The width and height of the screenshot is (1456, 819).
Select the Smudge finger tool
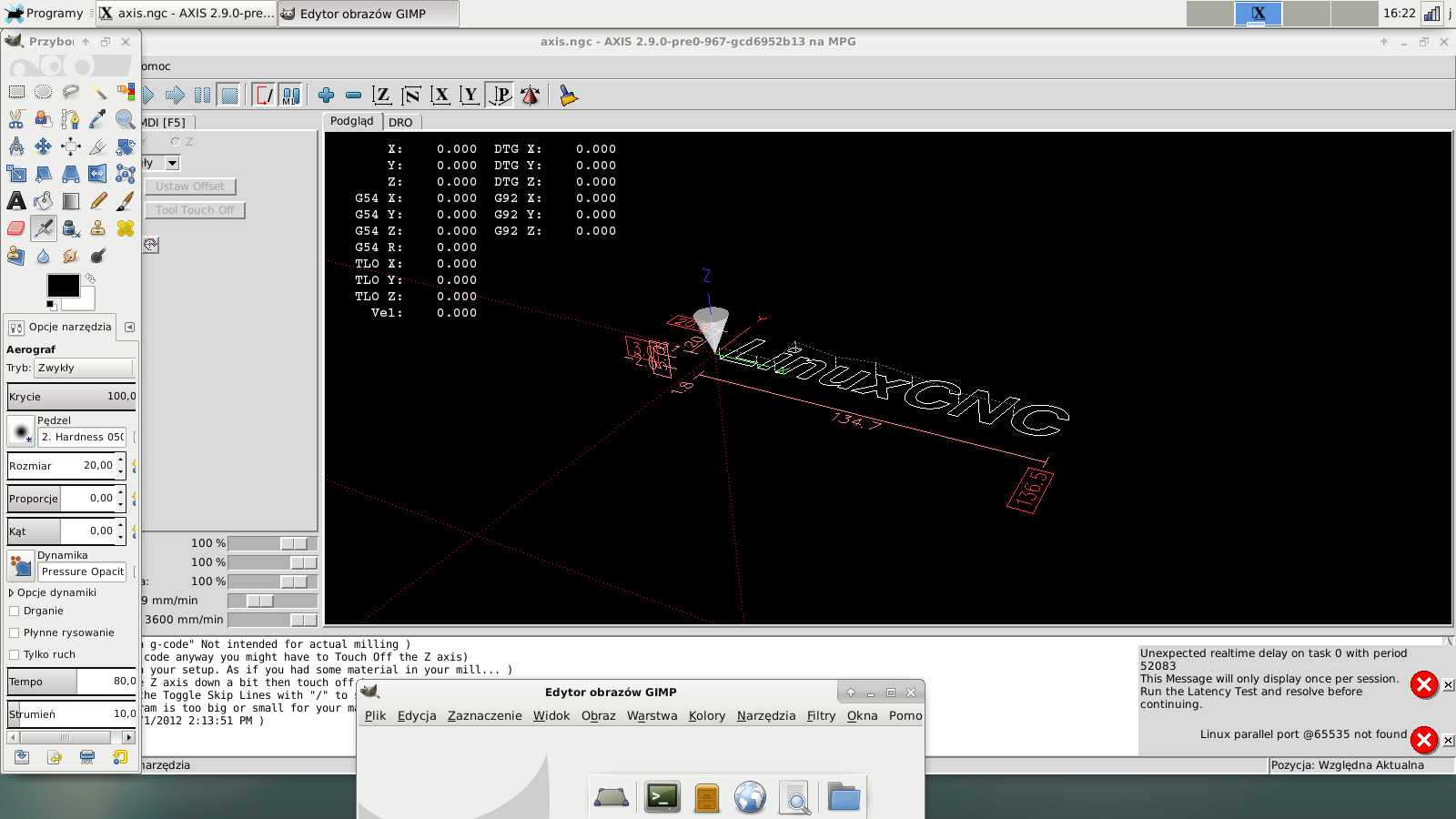pyautogui.click(x=71, y=256)
